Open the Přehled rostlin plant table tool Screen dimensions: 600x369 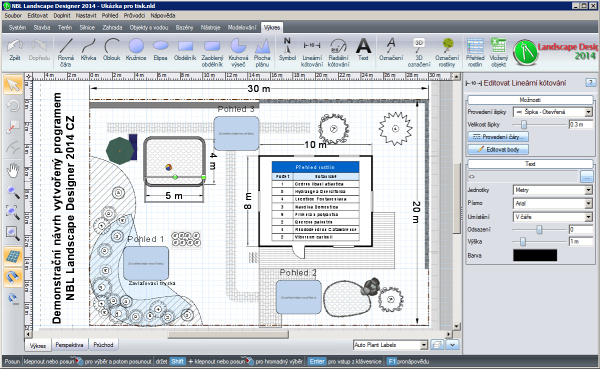[475, 52]
